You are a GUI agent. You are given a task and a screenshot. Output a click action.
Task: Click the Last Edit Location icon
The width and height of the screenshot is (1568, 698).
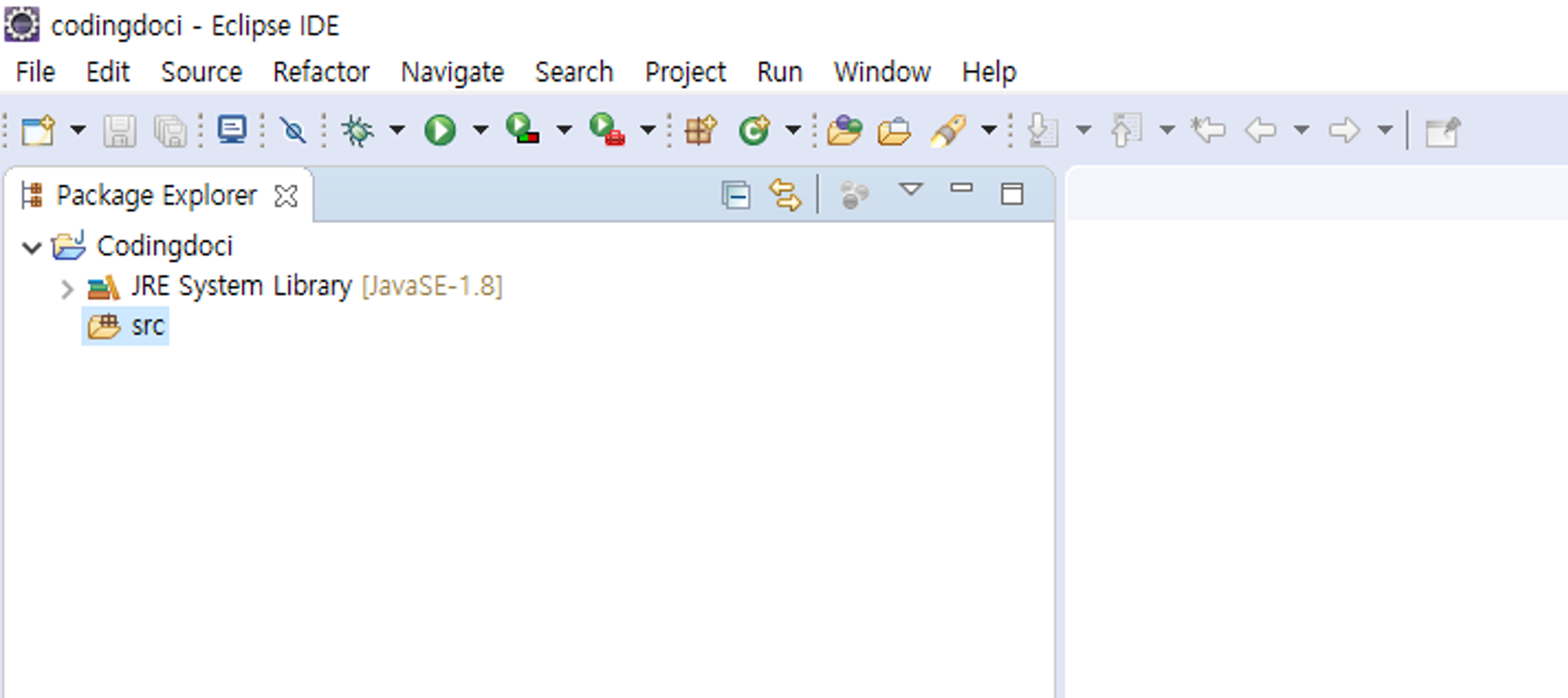pos(1208,130)
